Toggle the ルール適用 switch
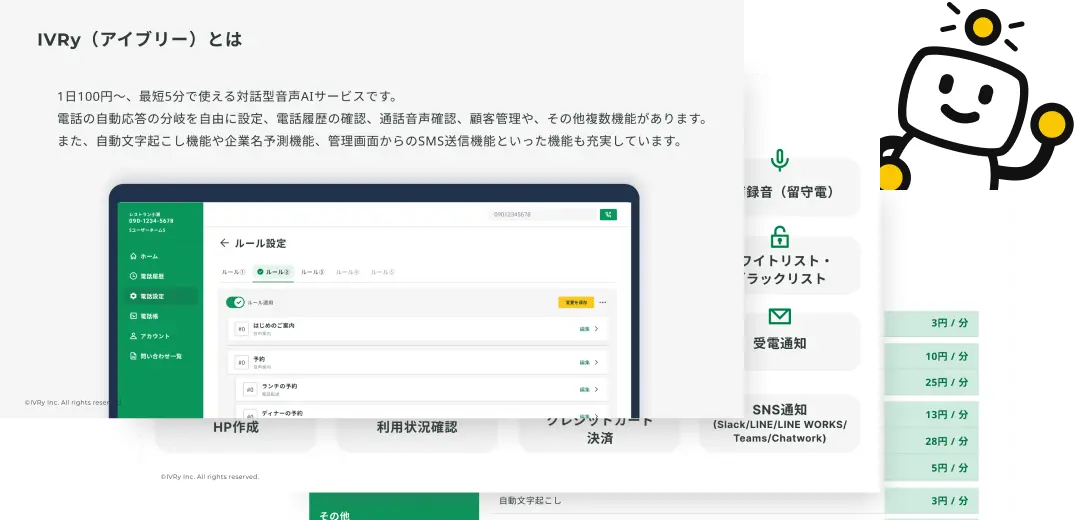This screenshot has width=1076, height=520. 235,303
